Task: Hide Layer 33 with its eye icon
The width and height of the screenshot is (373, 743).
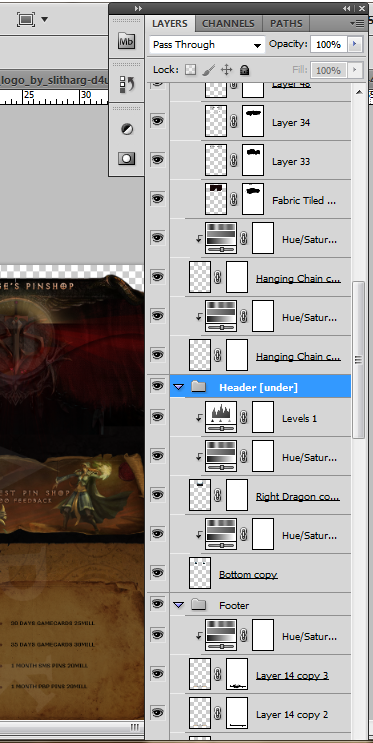Action: [x=157, y=160]
